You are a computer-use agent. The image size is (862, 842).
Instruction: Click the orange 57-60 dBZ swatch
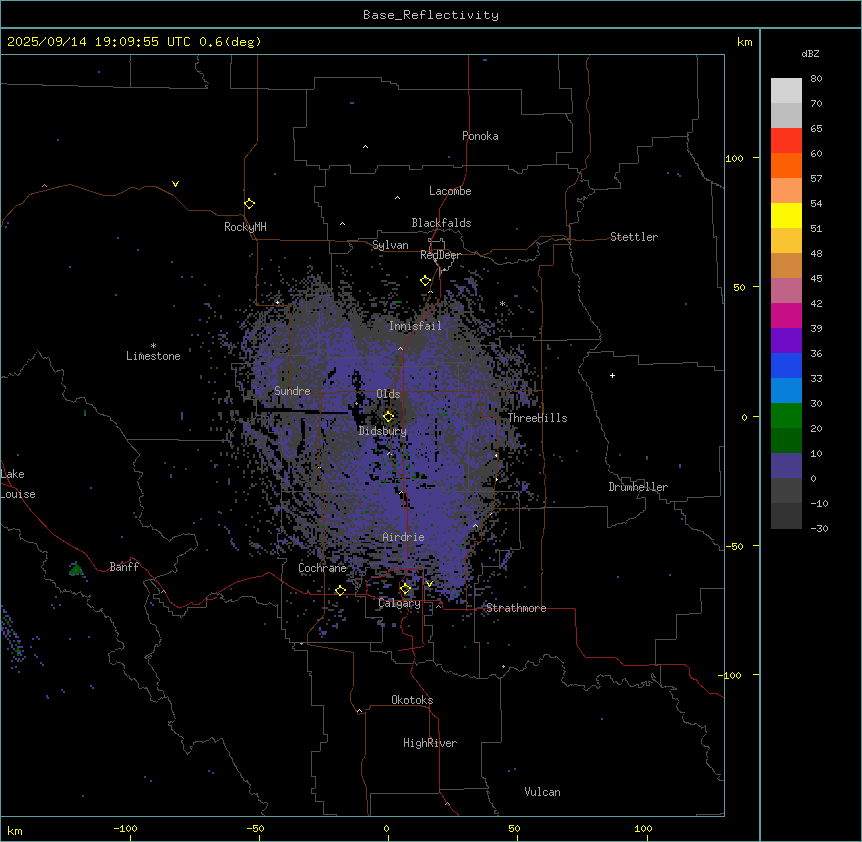click(786, 165)
